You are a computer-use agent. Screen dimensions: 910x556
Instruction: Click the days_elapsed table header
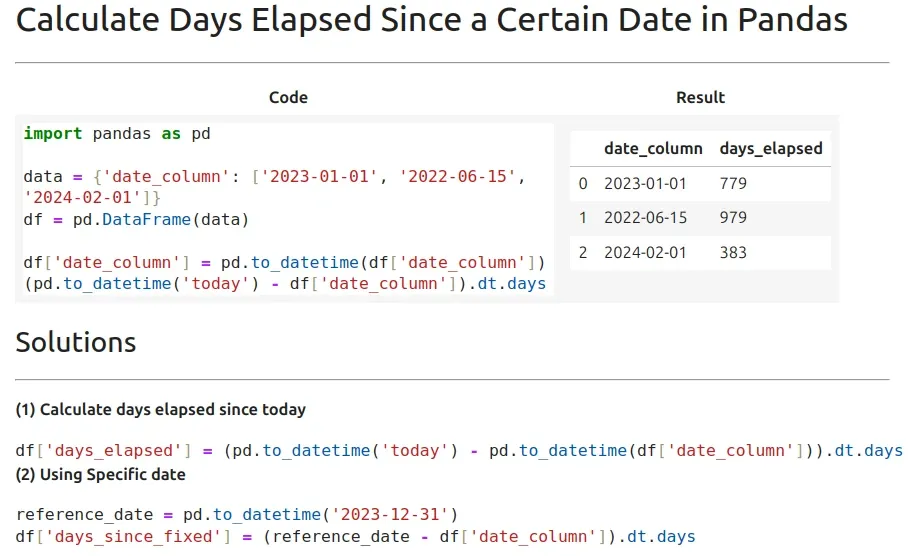(x=771, y=149)
